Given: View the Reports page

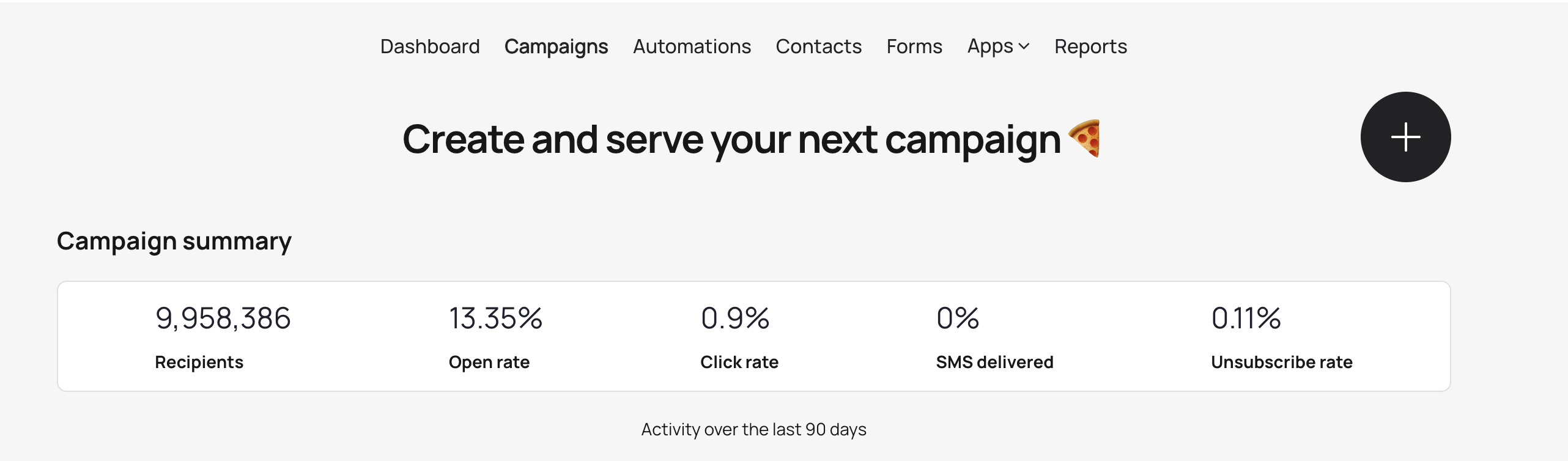Looking at the screenshot, I should [x=1090, y=46].
